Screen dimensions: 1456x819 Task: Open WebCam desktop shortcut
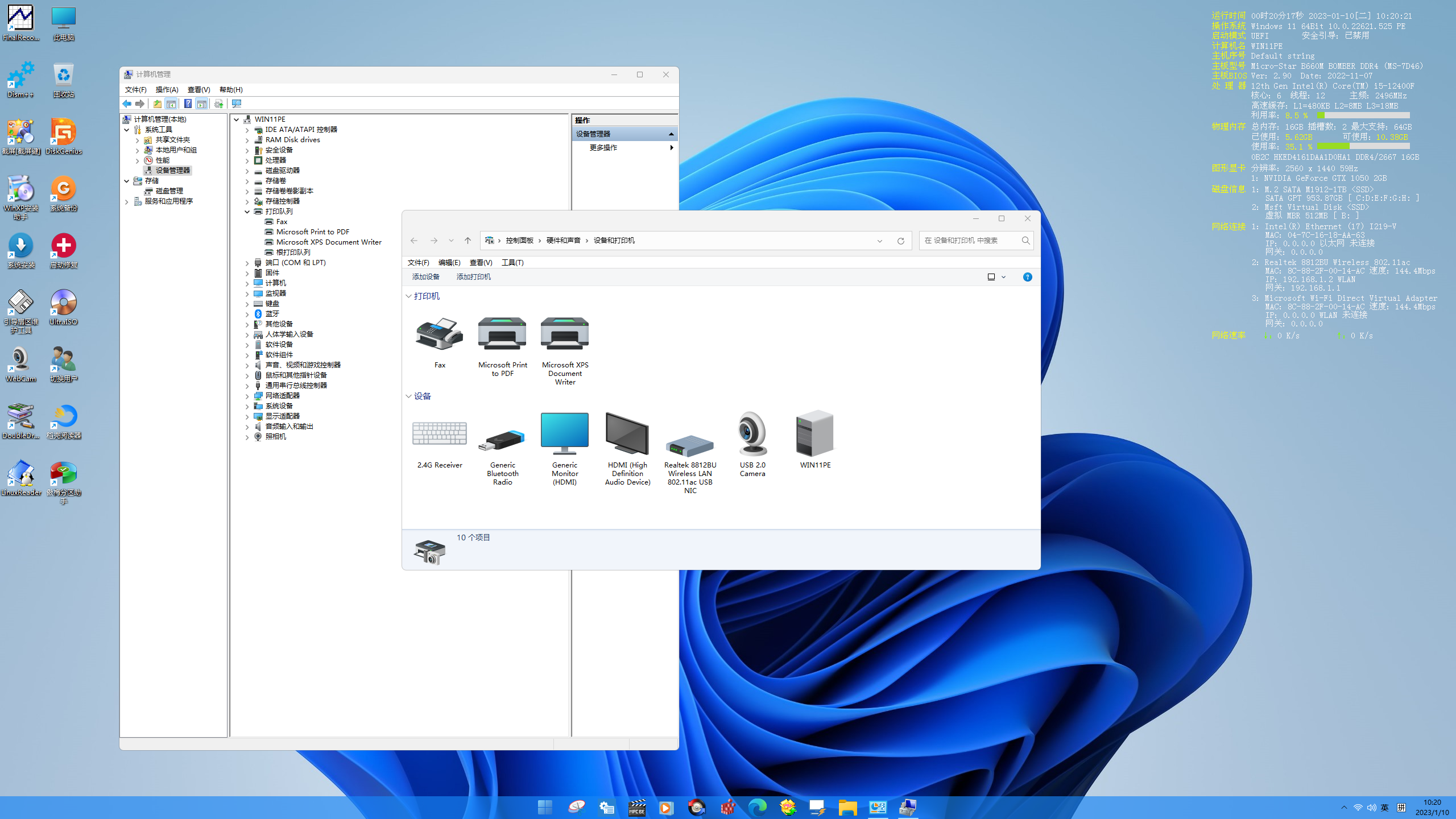[20, 364]
